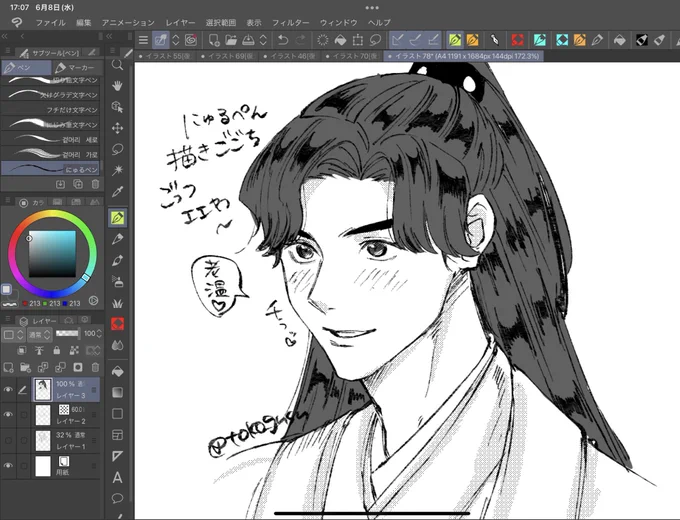Select the Operation object tool
The height and width of the screenshot is (520, 680).
coord(117,107)
